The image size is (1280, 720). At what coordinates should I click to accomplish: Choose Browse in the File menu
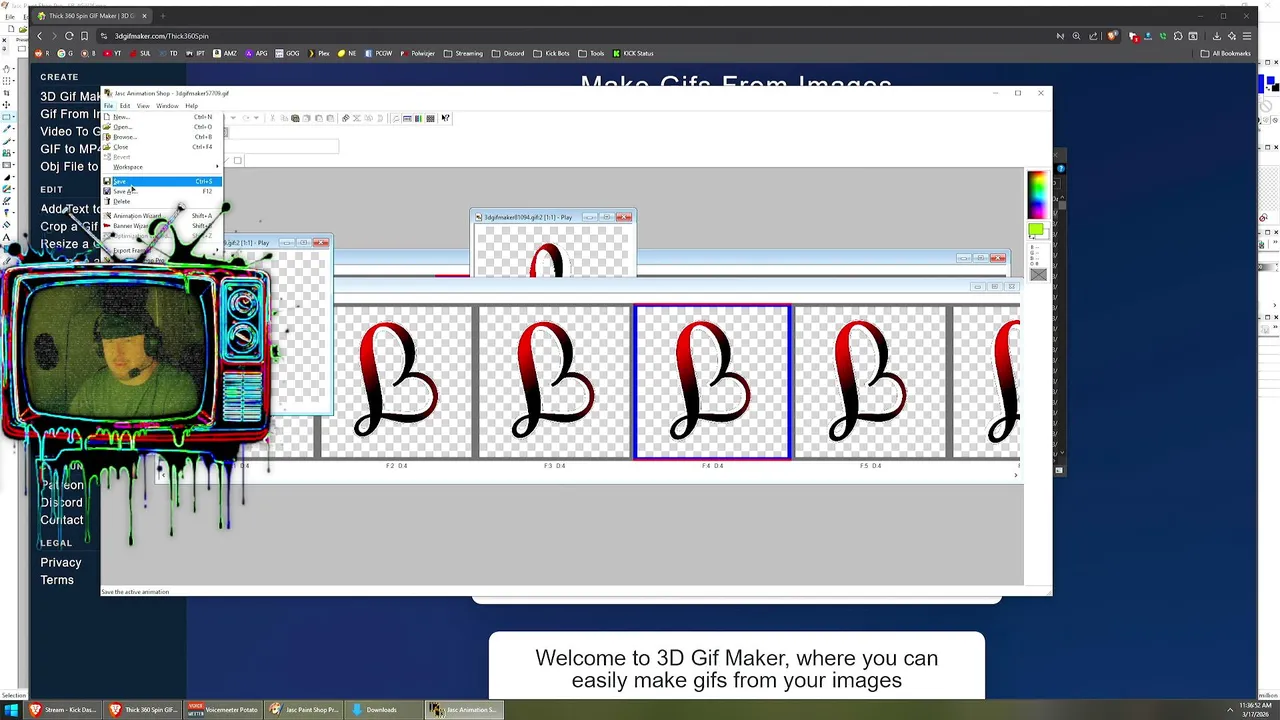pos(165,137)
